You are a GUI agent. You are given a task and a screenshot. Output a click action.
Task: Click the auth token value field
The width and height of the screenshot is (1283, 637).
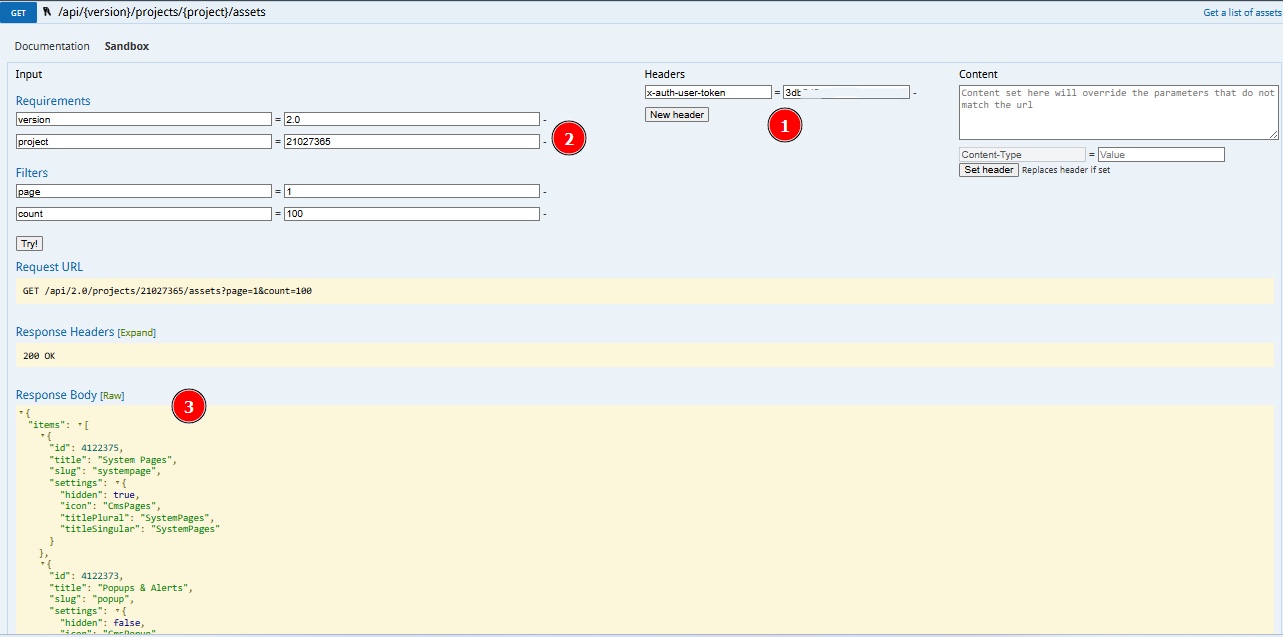point(846,92)
